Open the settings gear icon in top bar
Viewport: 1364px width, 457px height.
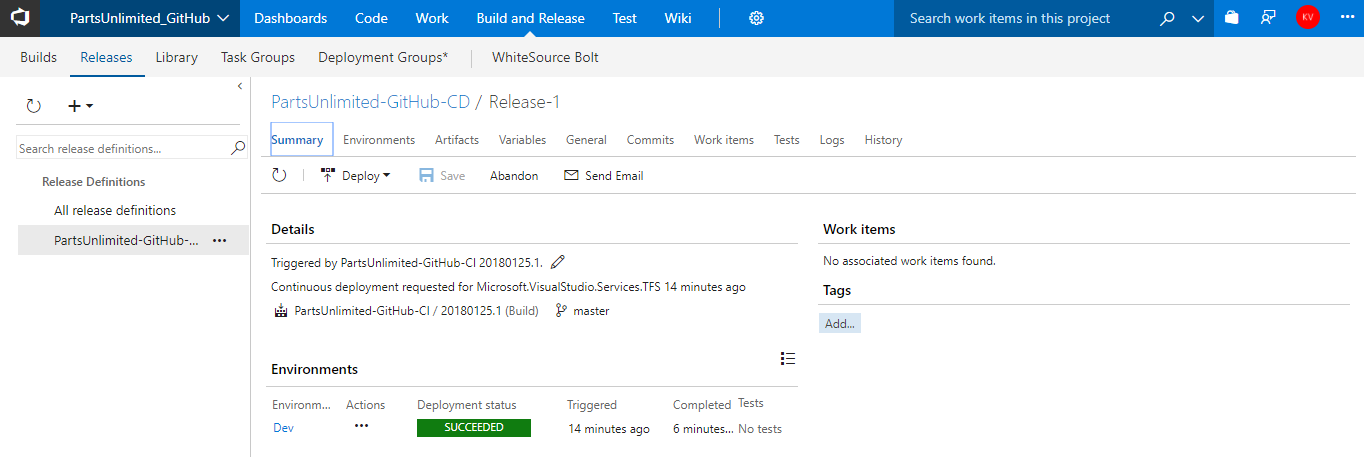(x=757, y=18)
